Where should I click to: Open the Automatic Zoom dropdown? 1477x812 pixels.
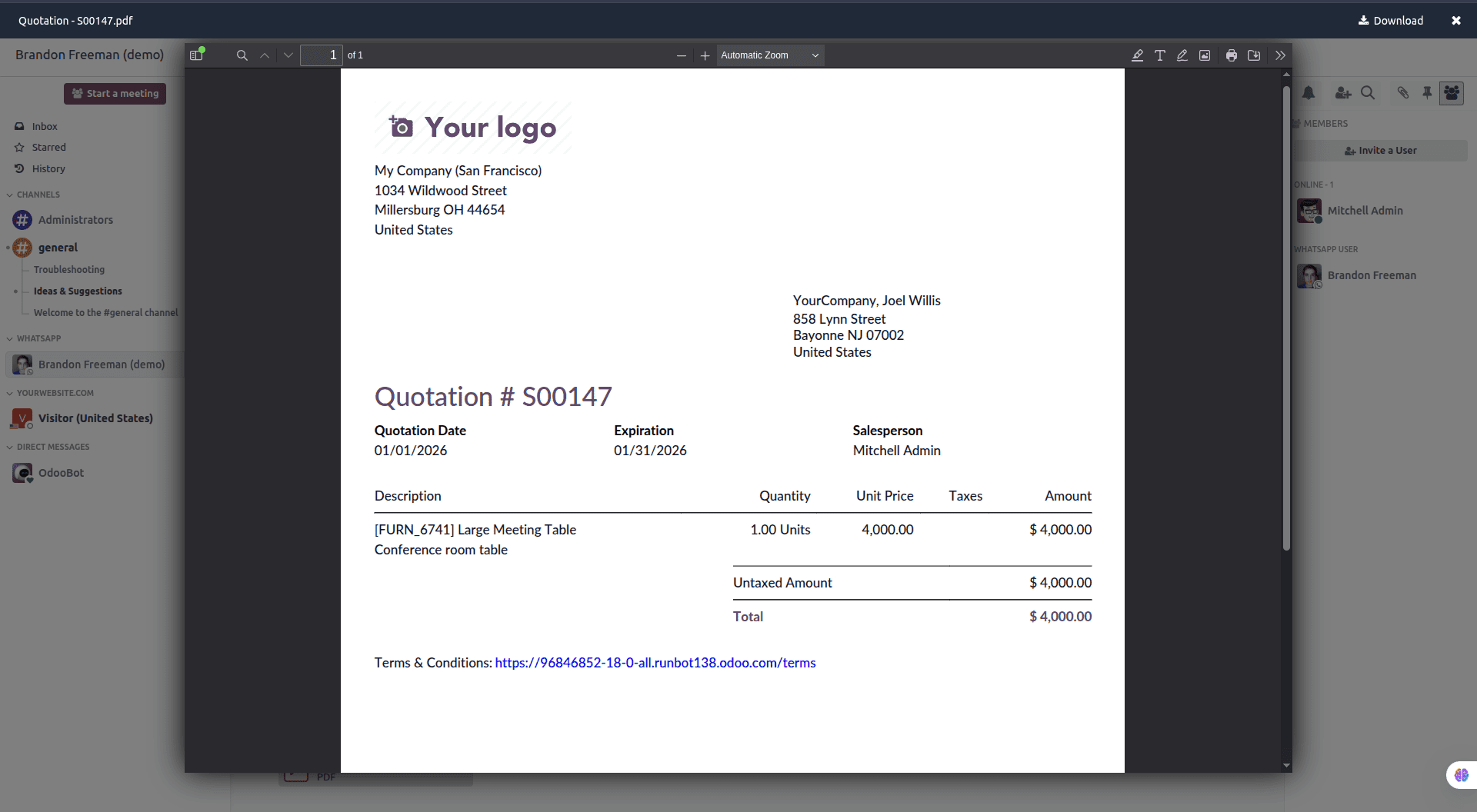[769, 55]
